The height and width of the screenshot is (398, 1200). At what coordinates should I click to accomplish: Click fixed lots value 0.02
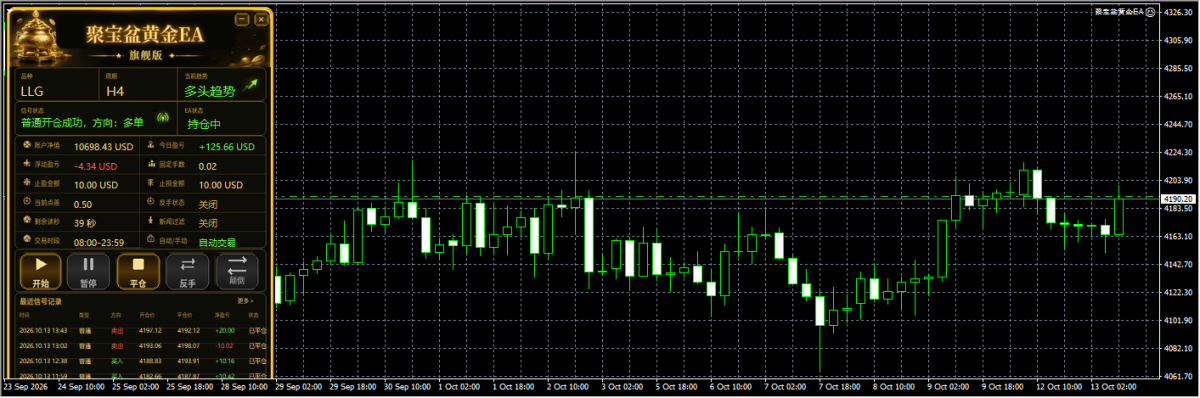[207, 166]
